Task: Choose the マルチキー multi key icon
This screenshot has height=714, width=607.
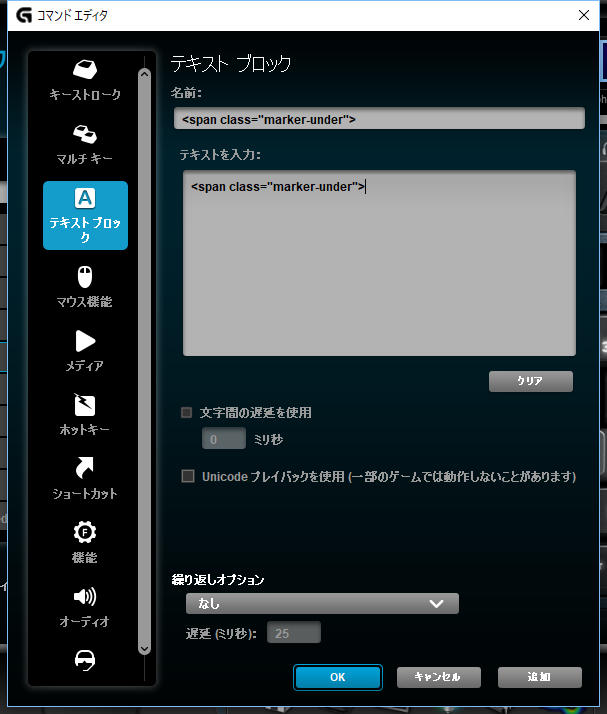Action: [x=85, y=134]
